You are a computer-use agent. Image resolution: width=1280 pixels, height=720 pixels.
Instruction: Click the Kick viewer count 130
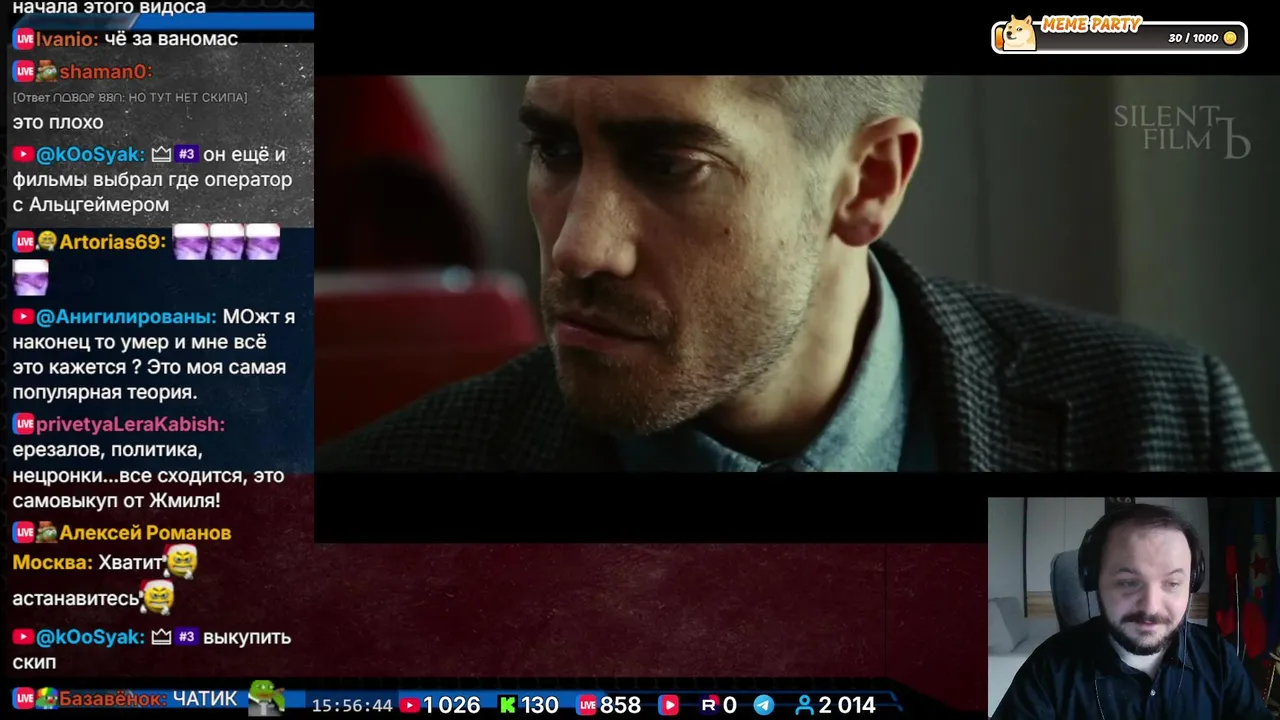coord(539,705)
